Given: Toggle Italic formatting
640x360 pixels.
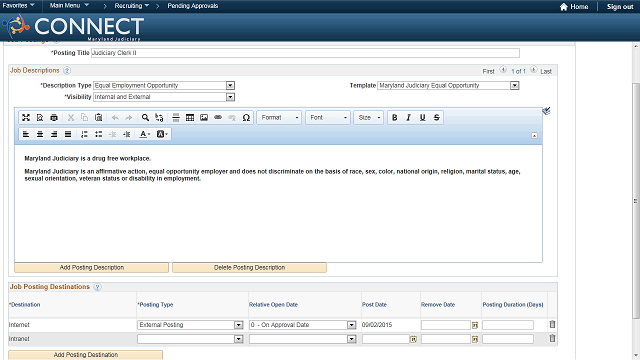Looking at the screenshot, I should pos(408,118).
